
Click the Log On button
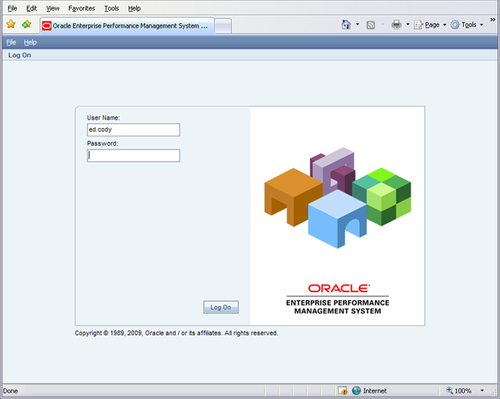(x=221, y=307)
